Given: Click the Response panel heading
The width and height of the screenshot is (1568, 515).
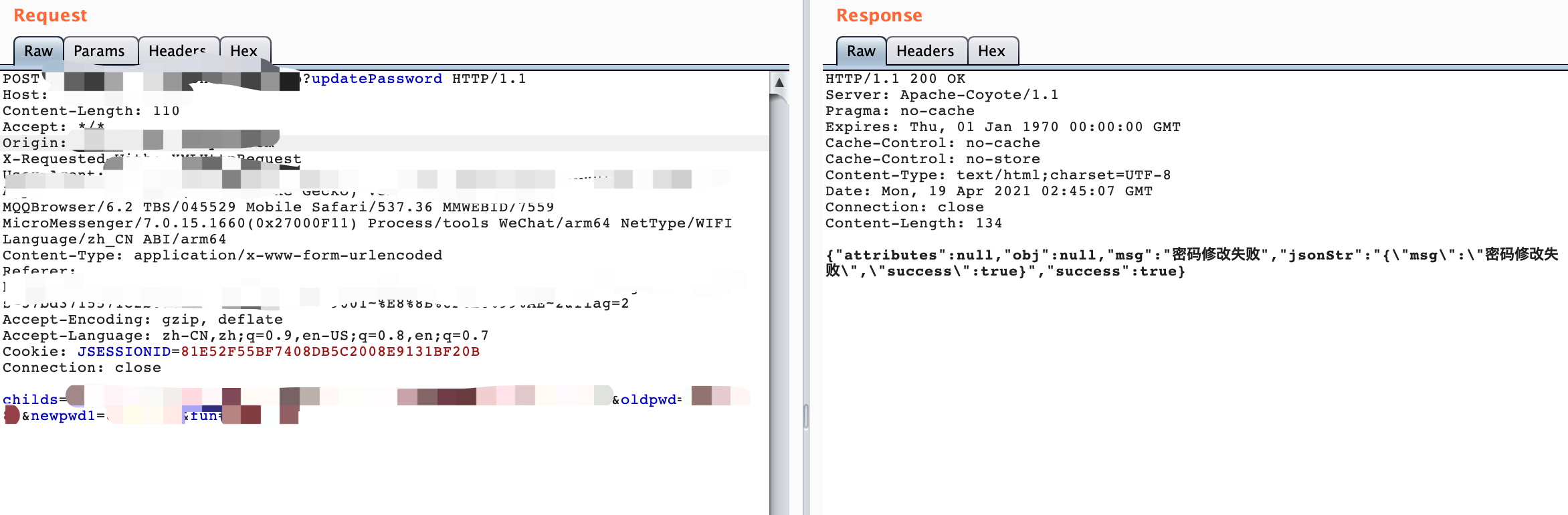Looking at the screenshot, I should coord(879,15).
